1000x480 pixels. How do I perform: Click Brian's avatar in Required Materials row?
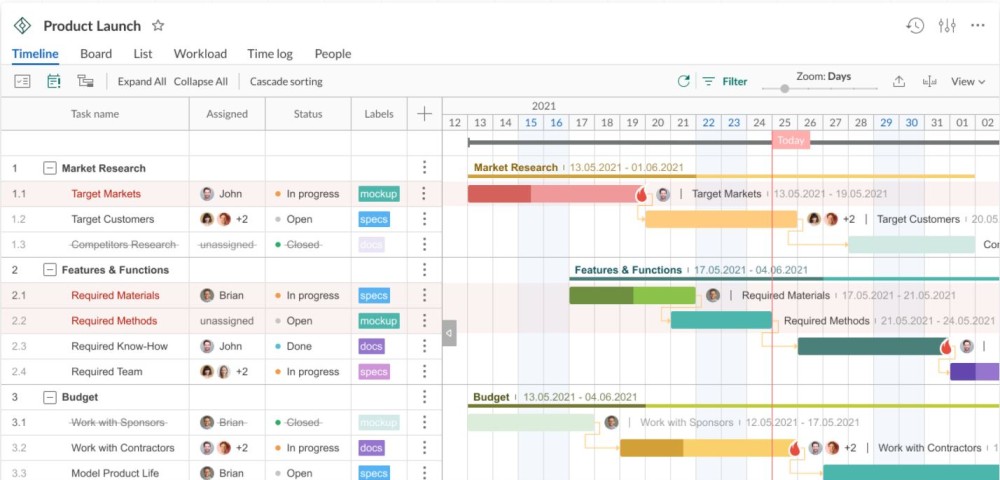207,295
